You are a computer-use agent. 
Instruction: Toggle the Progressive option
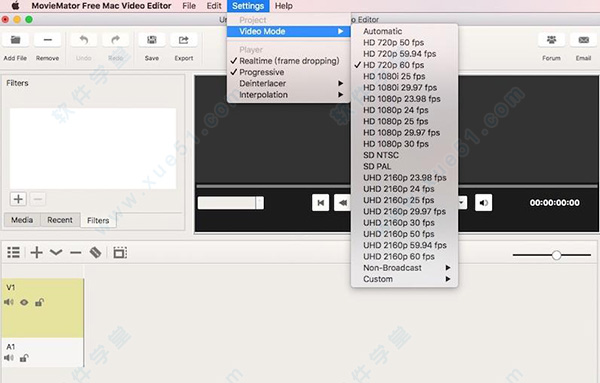pyautogui.click(x=289, y=72)
